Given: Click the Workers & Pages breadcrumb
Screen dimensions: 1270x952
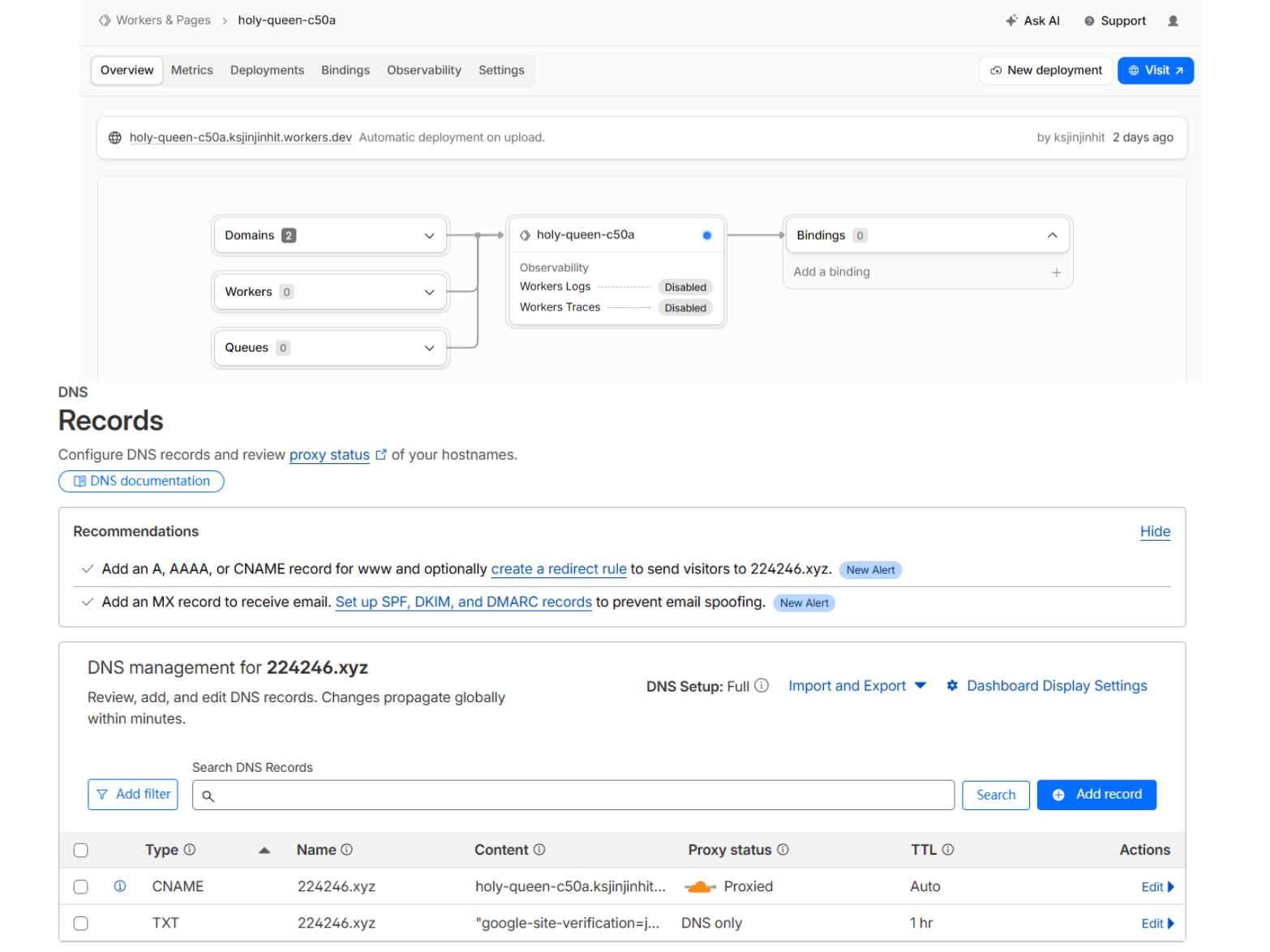Looking at the screenshot, I should 163,20.
